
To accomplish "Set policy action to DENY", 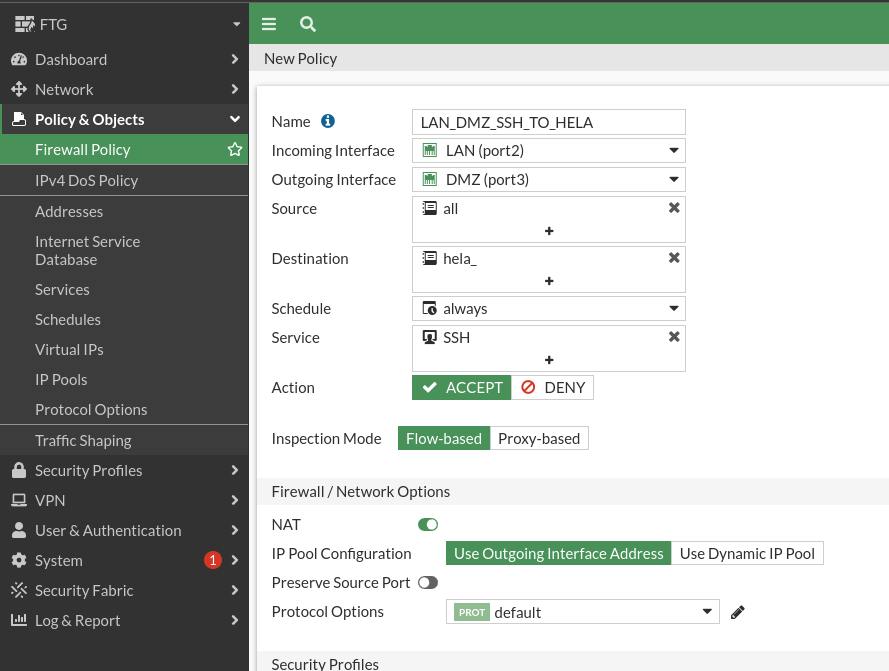I will [552, 387].
